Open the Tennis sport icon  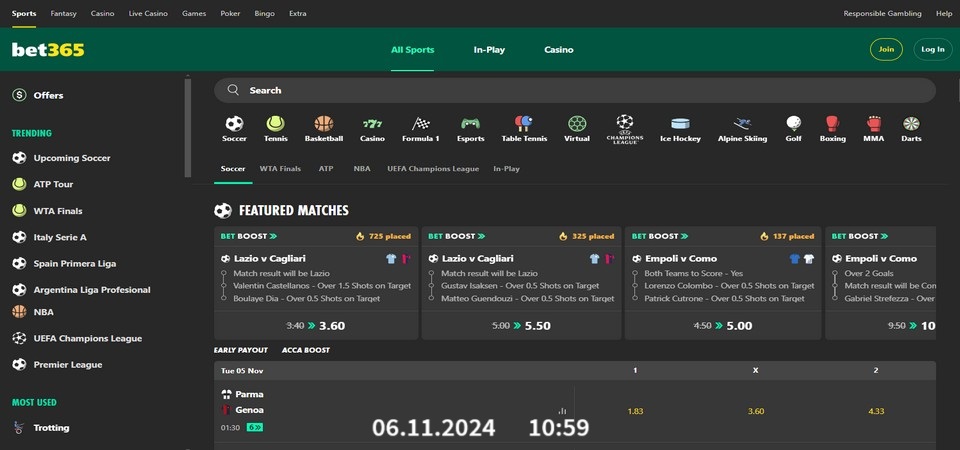(x=276, y=124)
